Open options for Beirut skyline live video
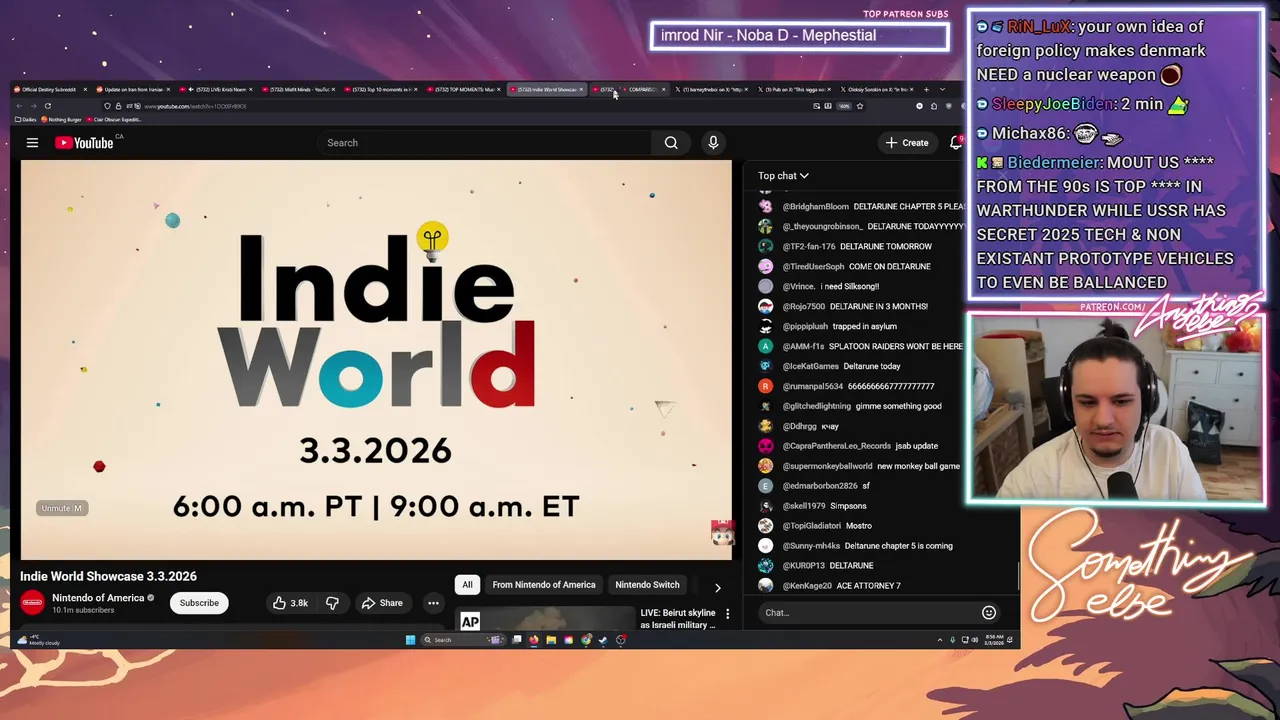 click(x=727, y=613)
